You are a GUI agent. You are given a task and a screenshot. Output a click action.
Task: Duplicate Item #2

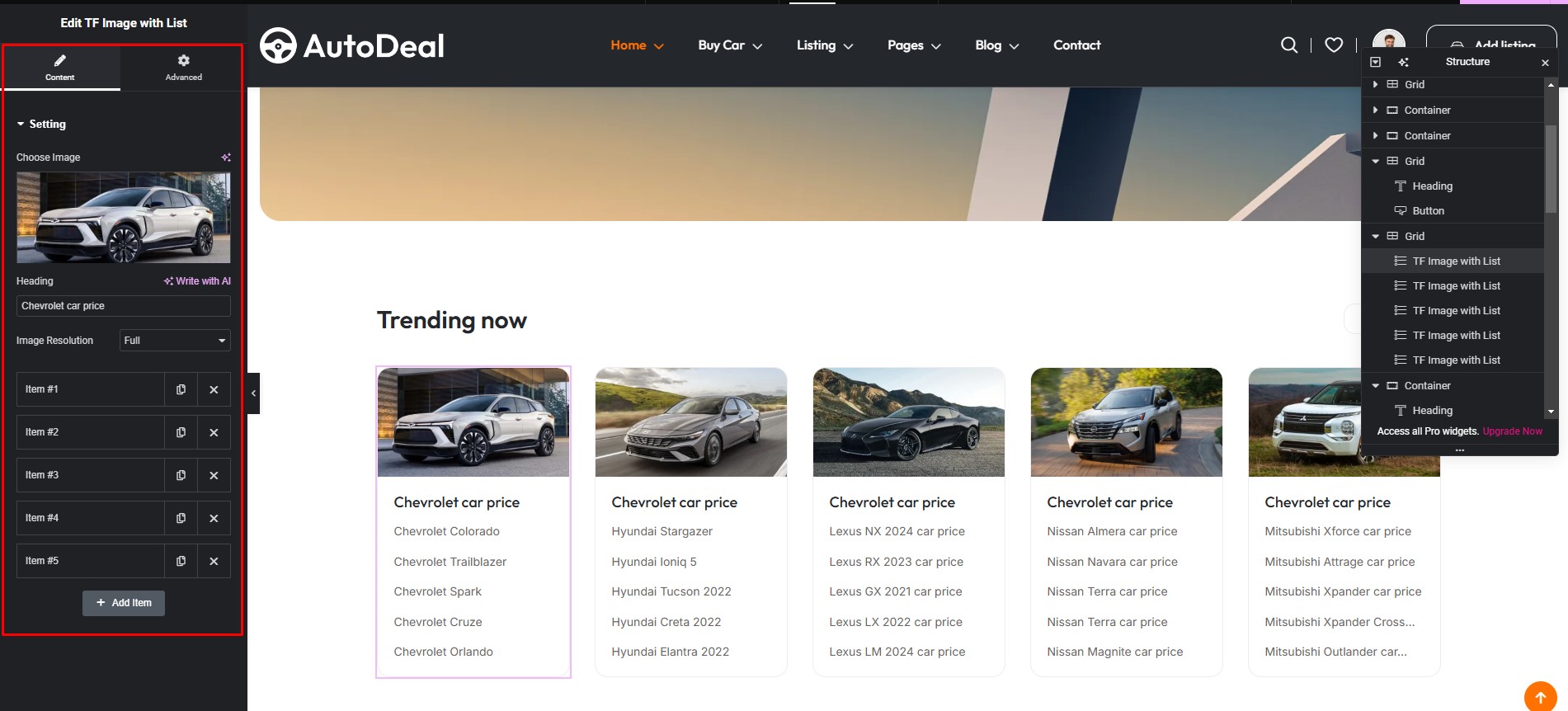181,432
